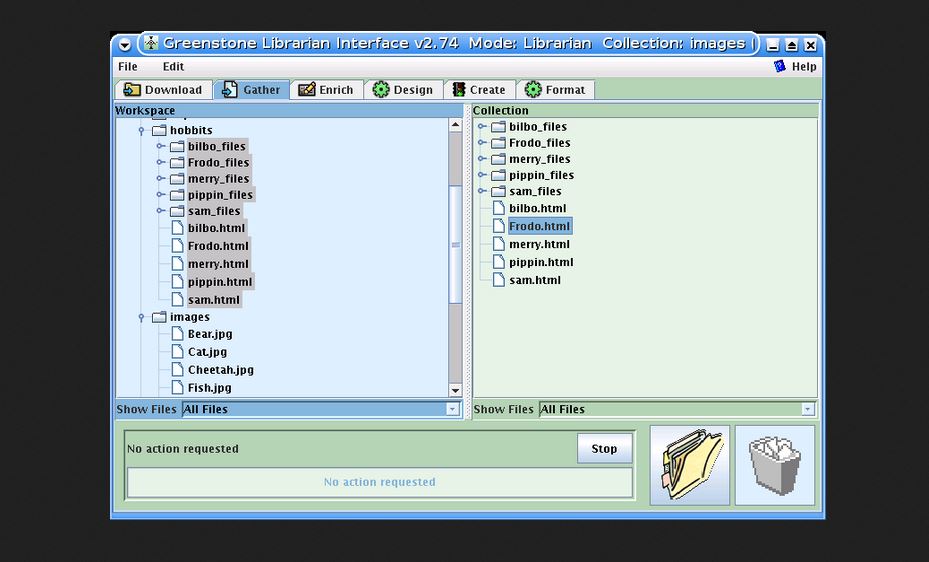Select images folder icon in Workspace

click(x=159, y=317)
